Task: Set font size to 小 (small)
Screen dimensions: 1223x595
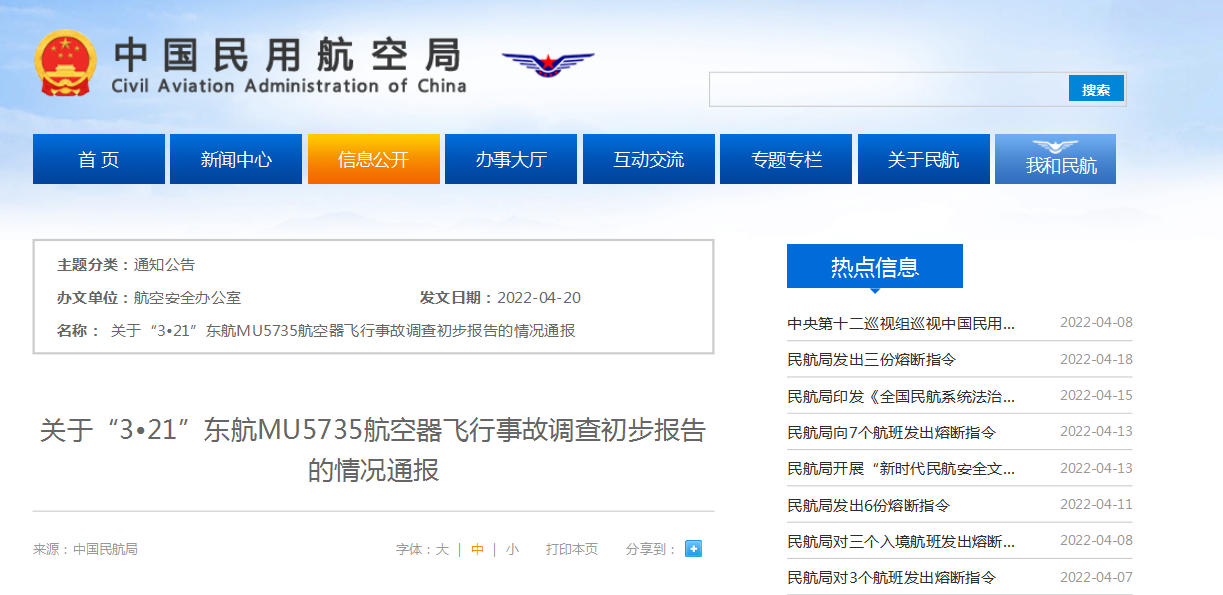Action: (512, 549)
